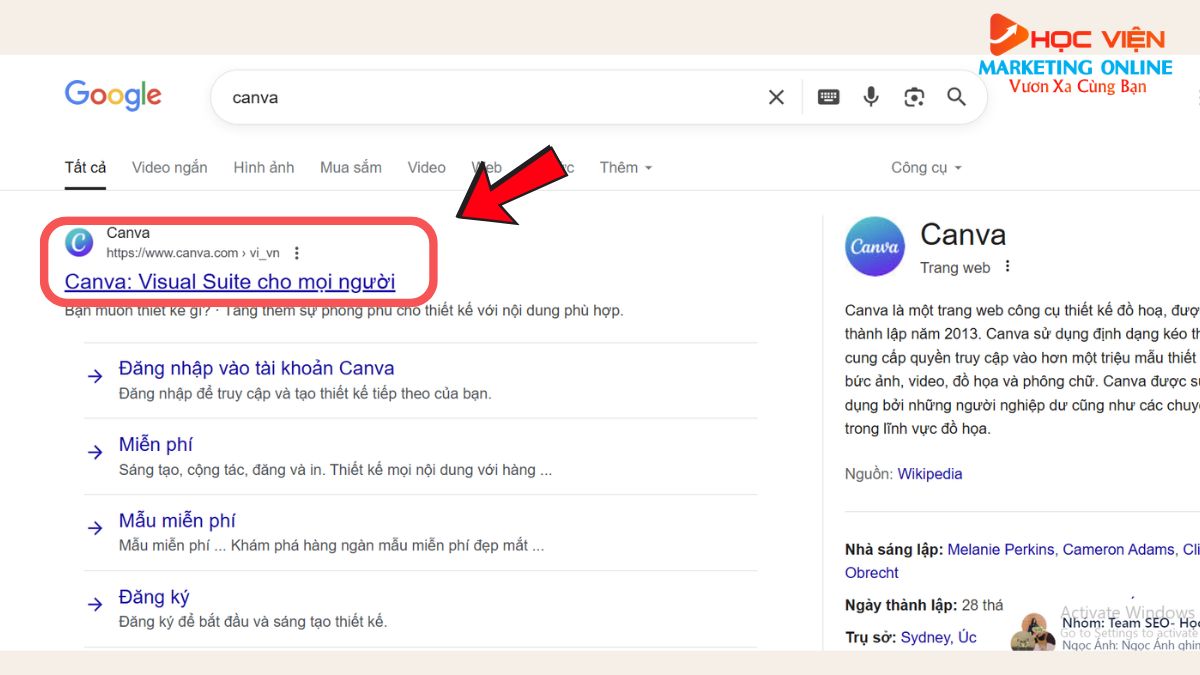Click arrow icon beside Mẫu miễn phí sitelink

point(95,528)
